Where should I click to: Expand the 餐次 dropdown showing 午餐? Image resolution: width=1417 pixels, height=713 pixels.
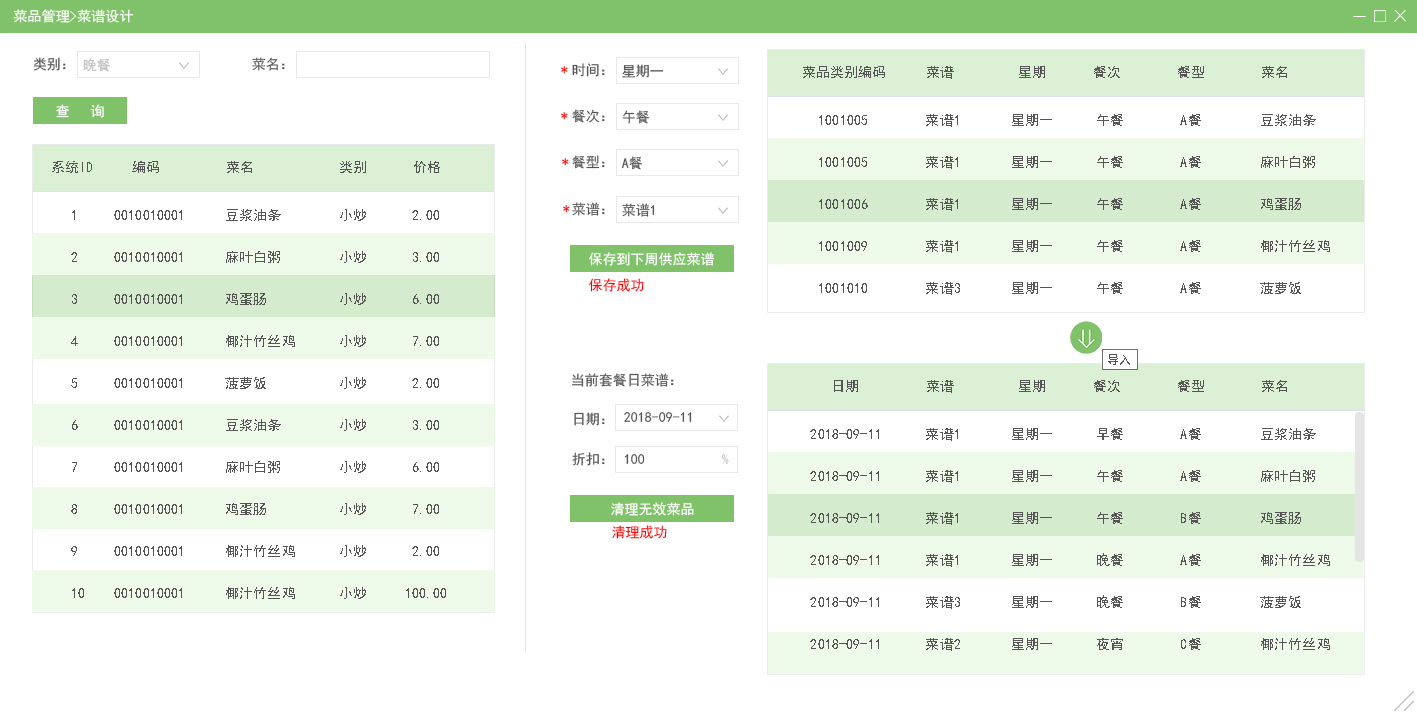click(x=677, y=116)
